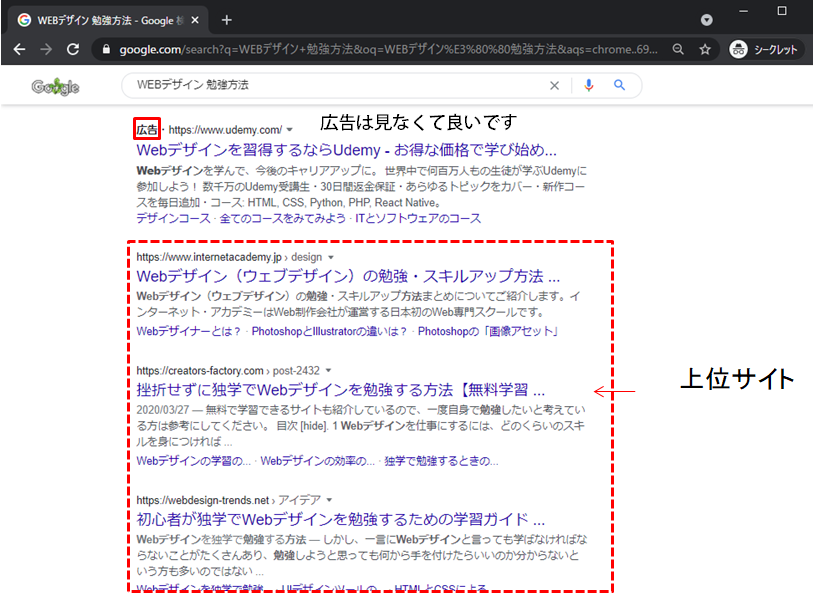Reload the page with the refresh icon
The height and width of the screenshot is (596, 814).
click(73, 49)
